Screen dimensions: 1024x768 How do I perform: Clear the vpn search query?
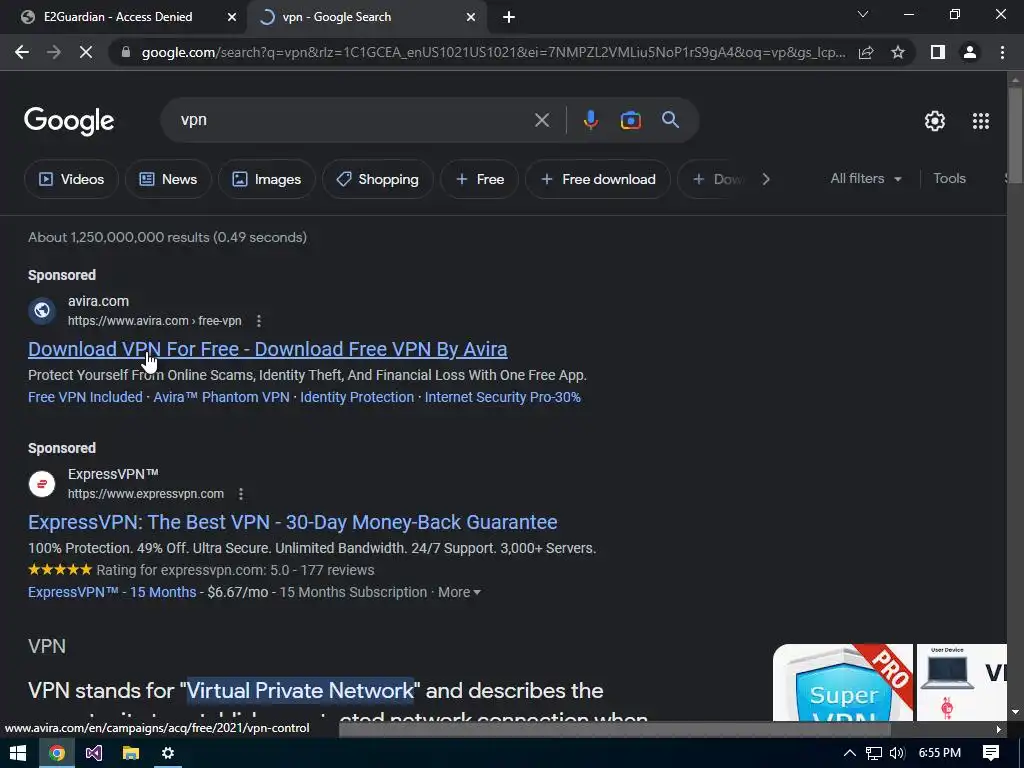tap(542, 120)
